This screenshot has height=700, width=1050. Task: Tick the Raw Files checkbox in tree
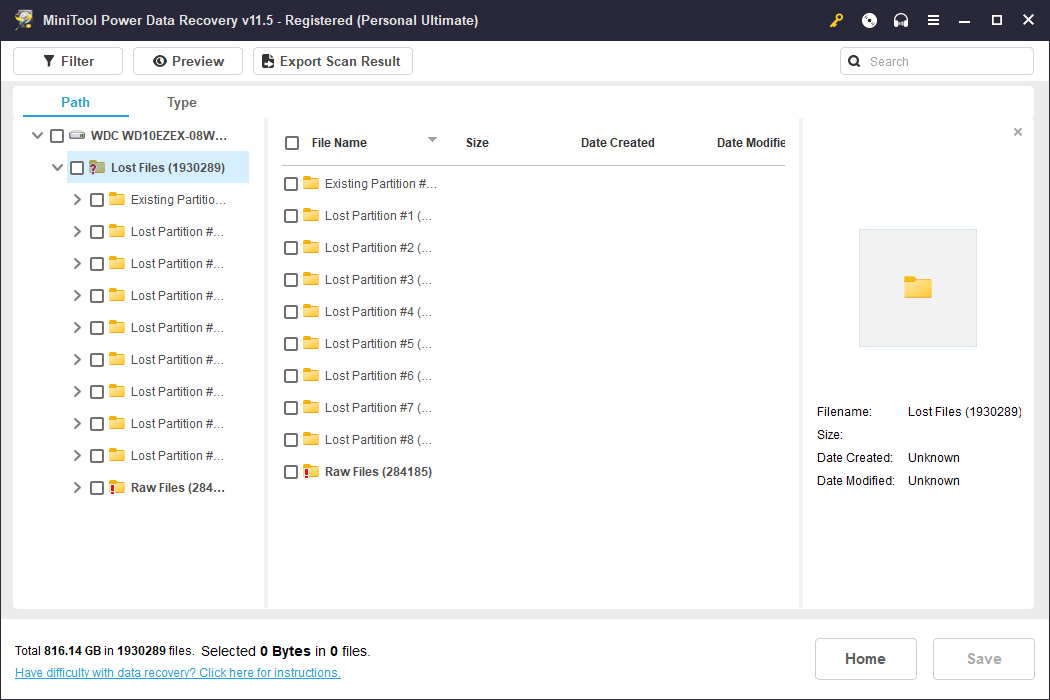click(x=97, y=488)
